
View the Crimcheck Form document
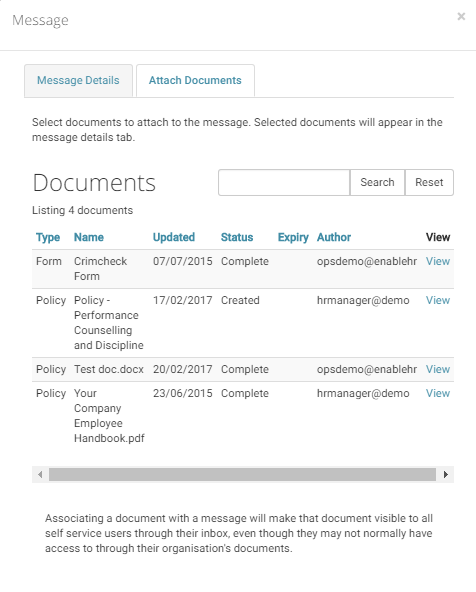[x=437, y=261]
